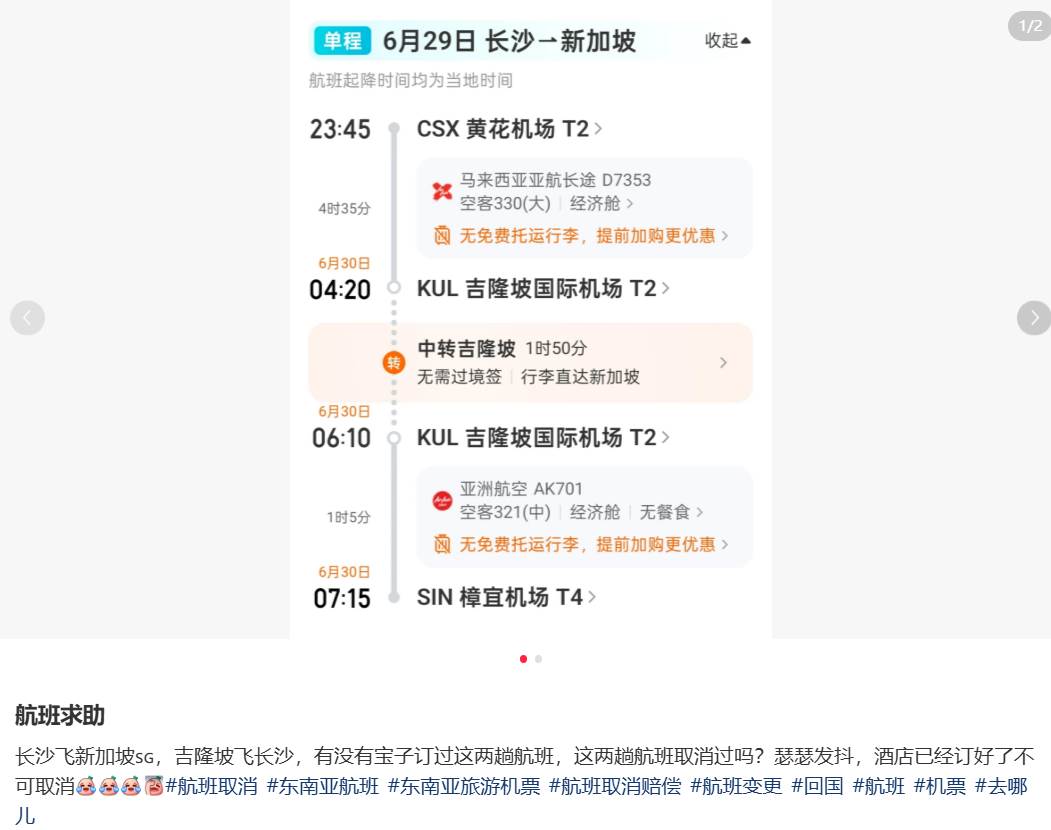The height and width of the screenshot is (830, 1051).
Task: Click the Malaysia AirAsia X airline logo
Action: click(442, 192)
